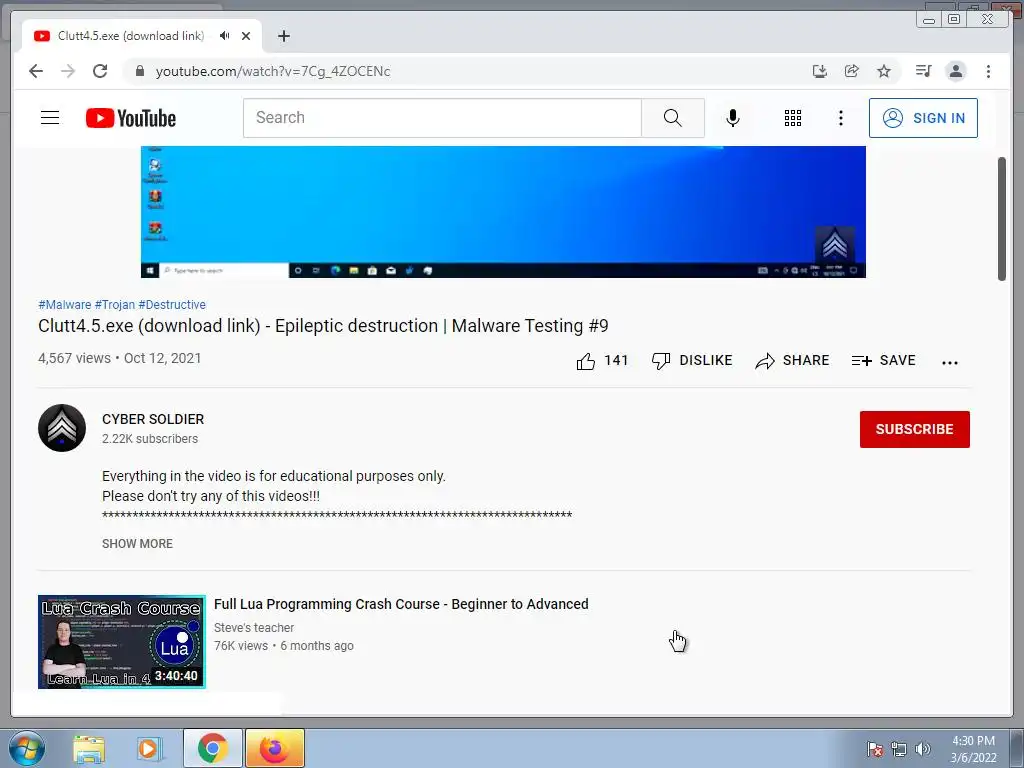Click the browser forward arrow
This screenshot has height=768, width=1024.
68,71
